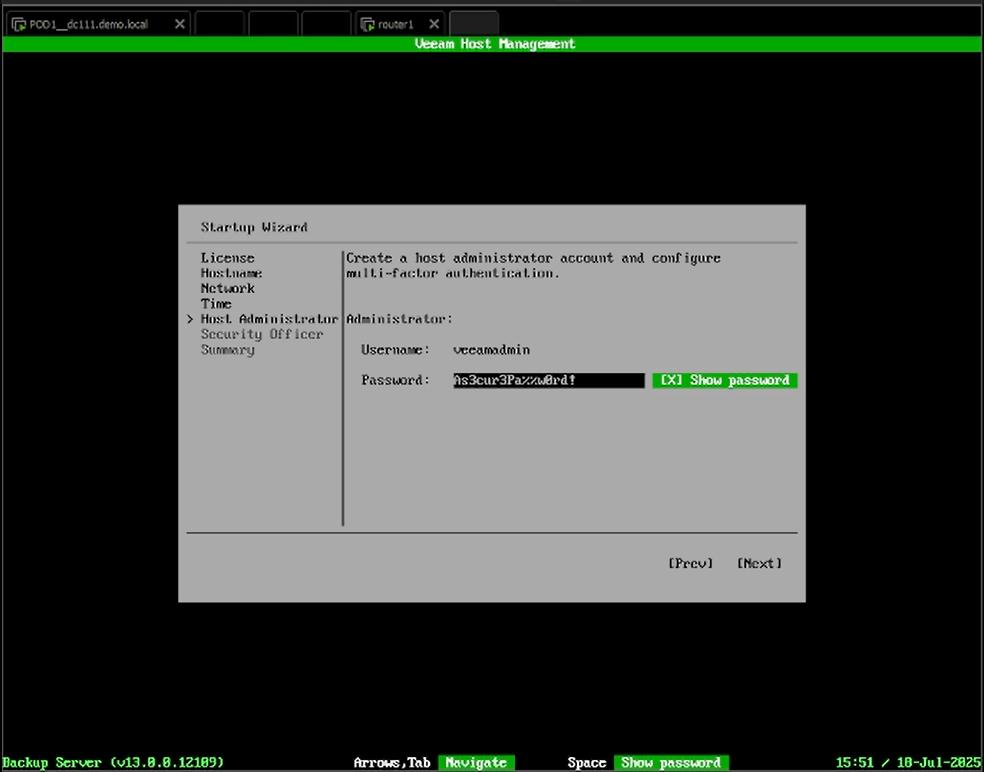Screen dimensions: 984x772
Task: Switch to the POD1__dc111.demo.local tab
Action: tap(88, 24)
